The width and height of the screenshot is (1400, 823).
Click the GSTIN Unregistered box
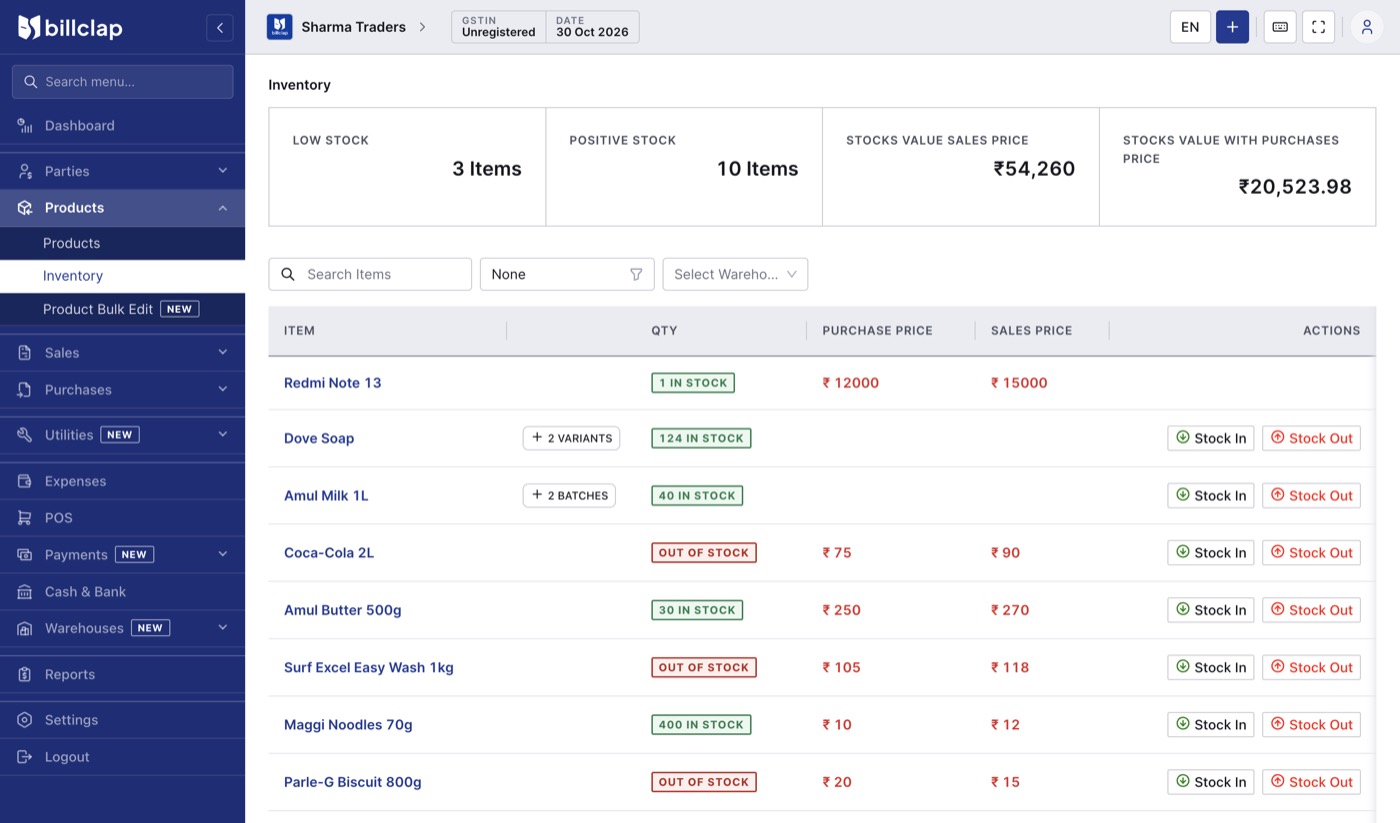click(x=499, y=27)
